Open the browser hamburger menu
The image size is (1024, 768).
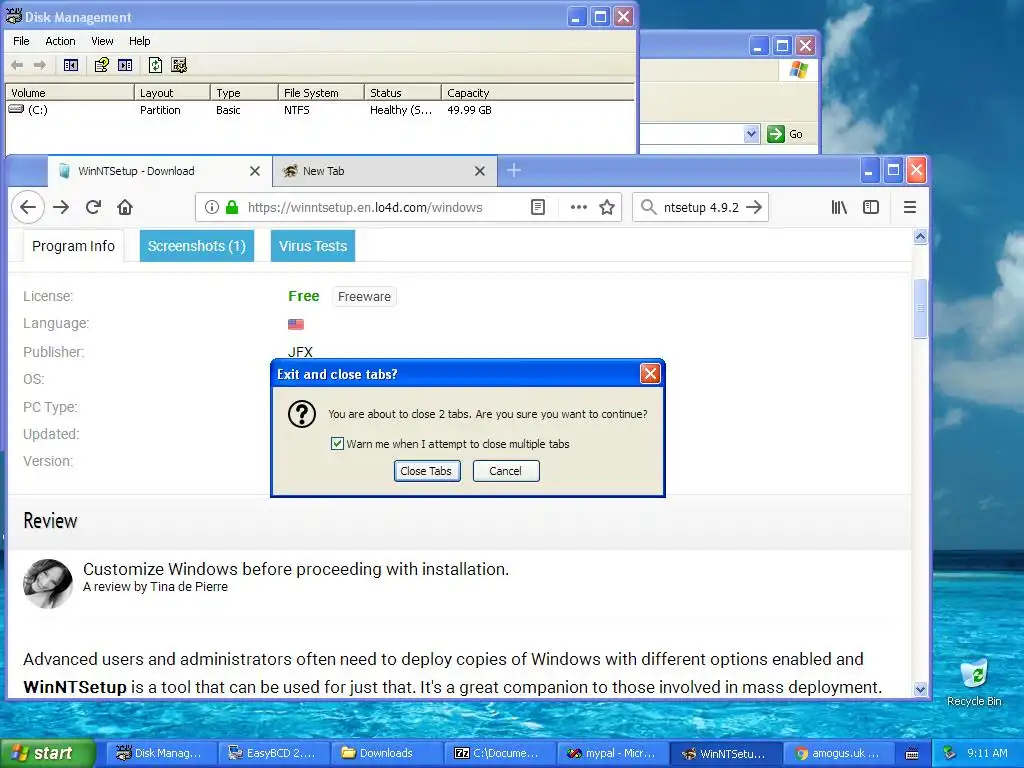910,207
